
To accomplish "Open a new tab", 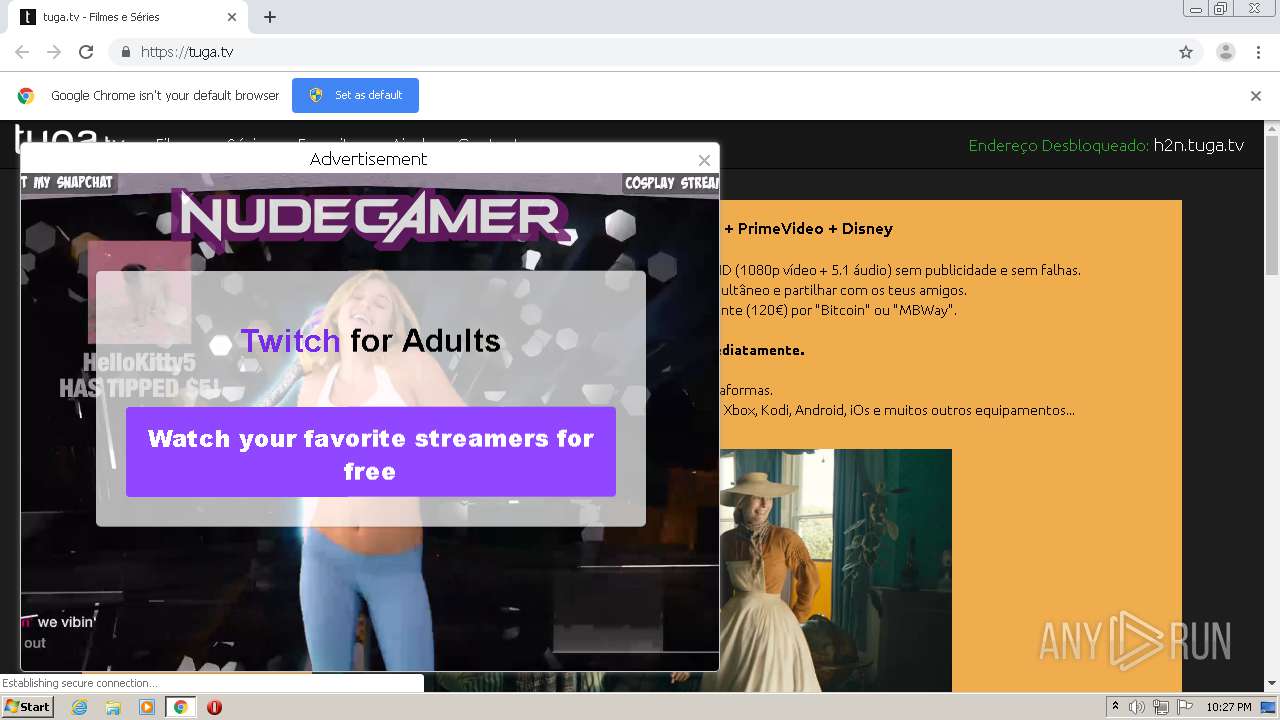I will (270, 17).
